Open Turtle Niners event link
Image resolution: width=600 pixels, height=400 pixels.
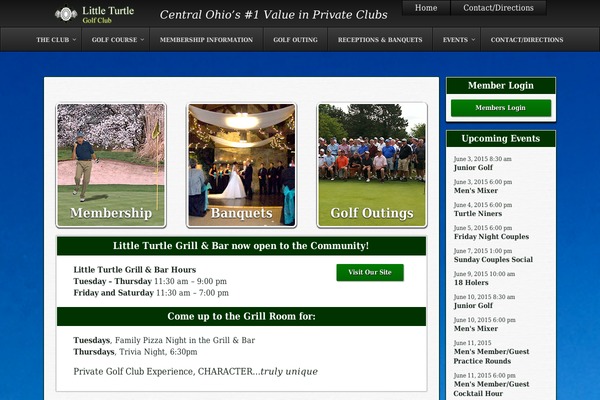point(478,214)
